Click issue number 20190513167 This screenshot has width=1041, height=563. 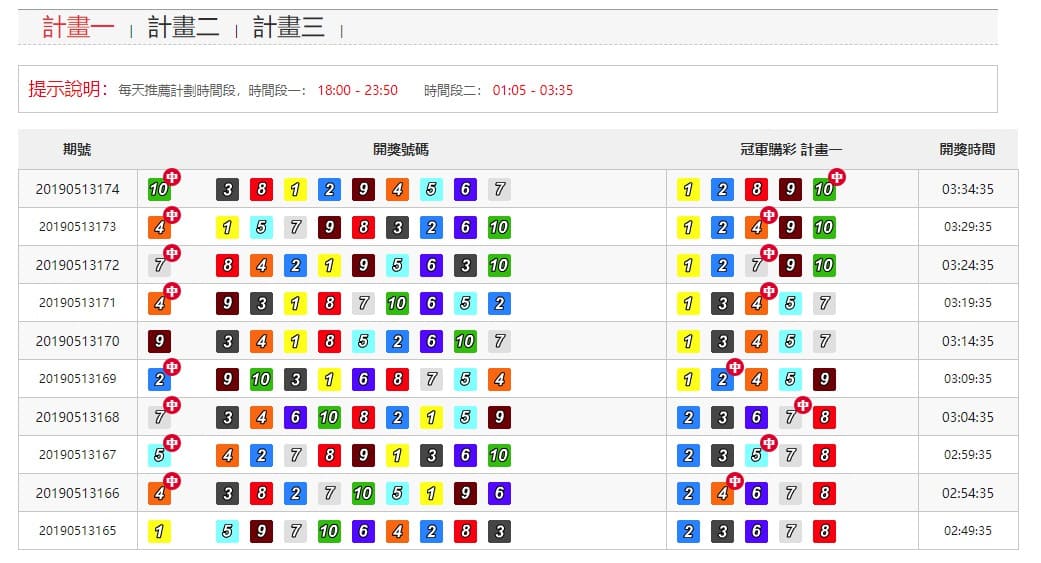[x=78, y=455]
